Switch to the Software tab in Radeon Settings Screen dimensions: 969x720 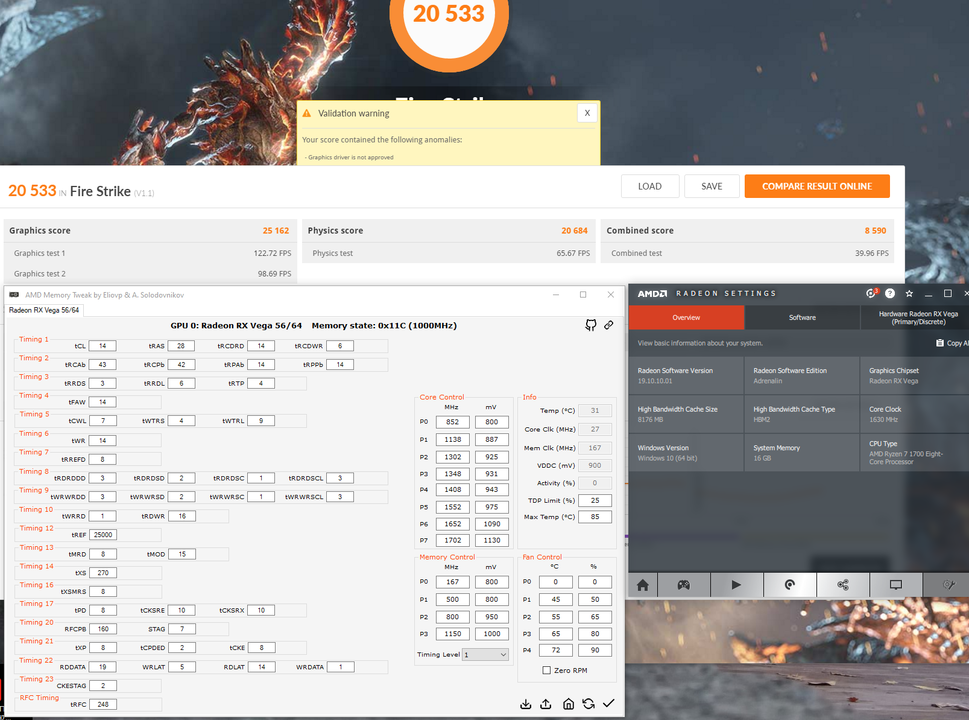(802, 317)
